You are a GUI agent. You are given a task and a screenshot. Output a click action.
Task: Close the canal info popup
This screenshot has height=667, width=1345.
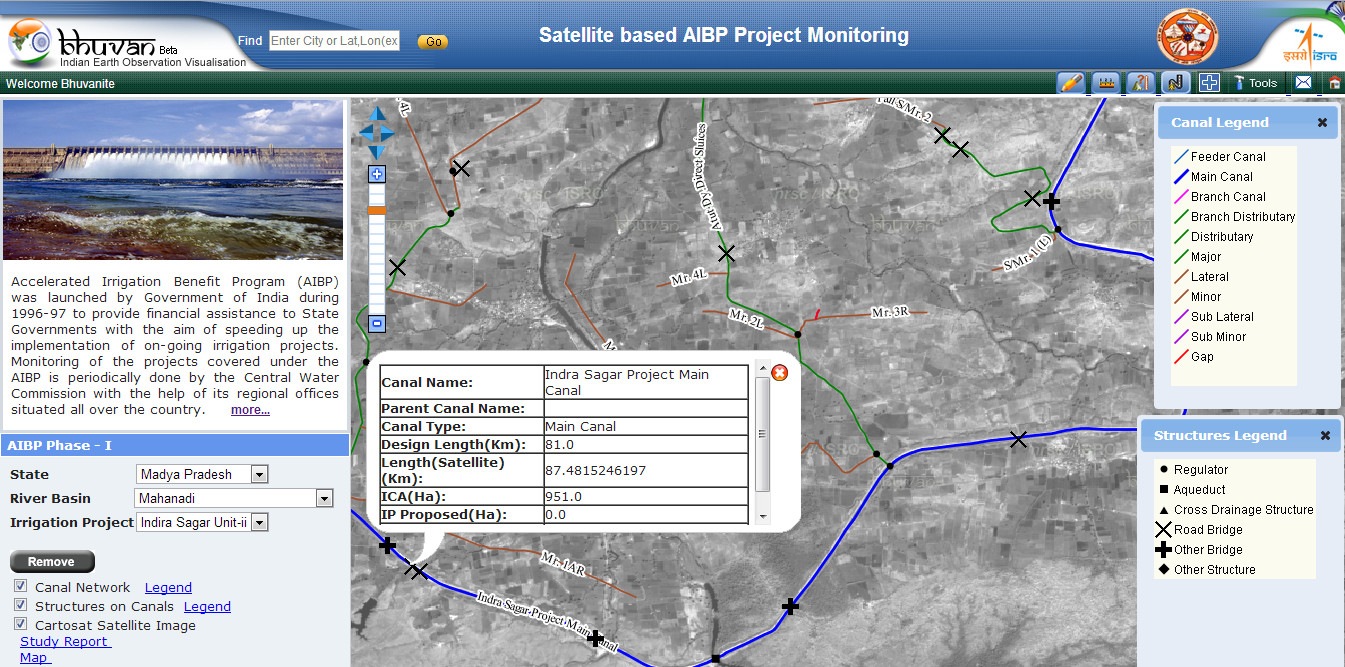[x=780, y=372]
